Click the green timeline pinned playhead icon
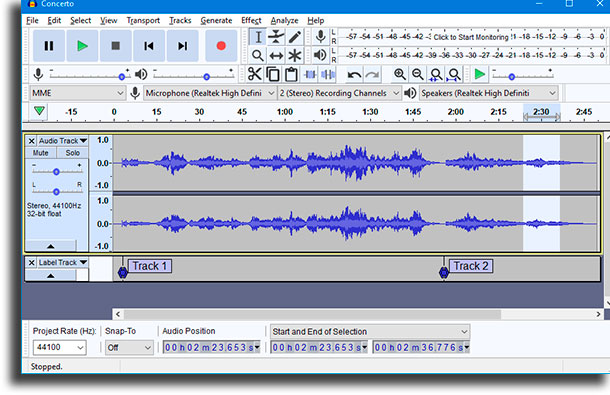The image size is (610, 395). [39, 111]
